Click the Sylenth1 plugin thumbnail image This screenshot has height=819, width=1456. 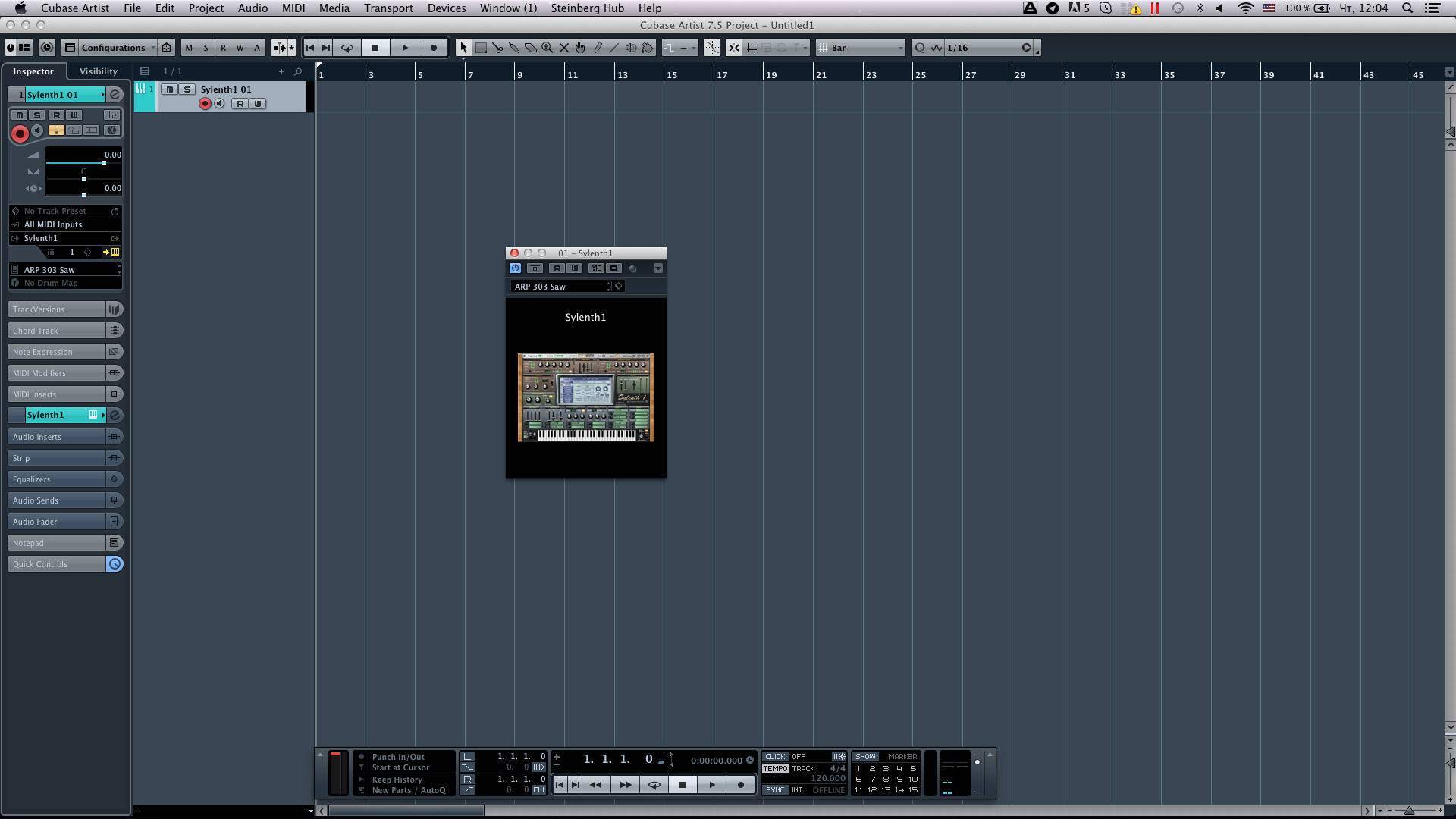pos(585,397)
